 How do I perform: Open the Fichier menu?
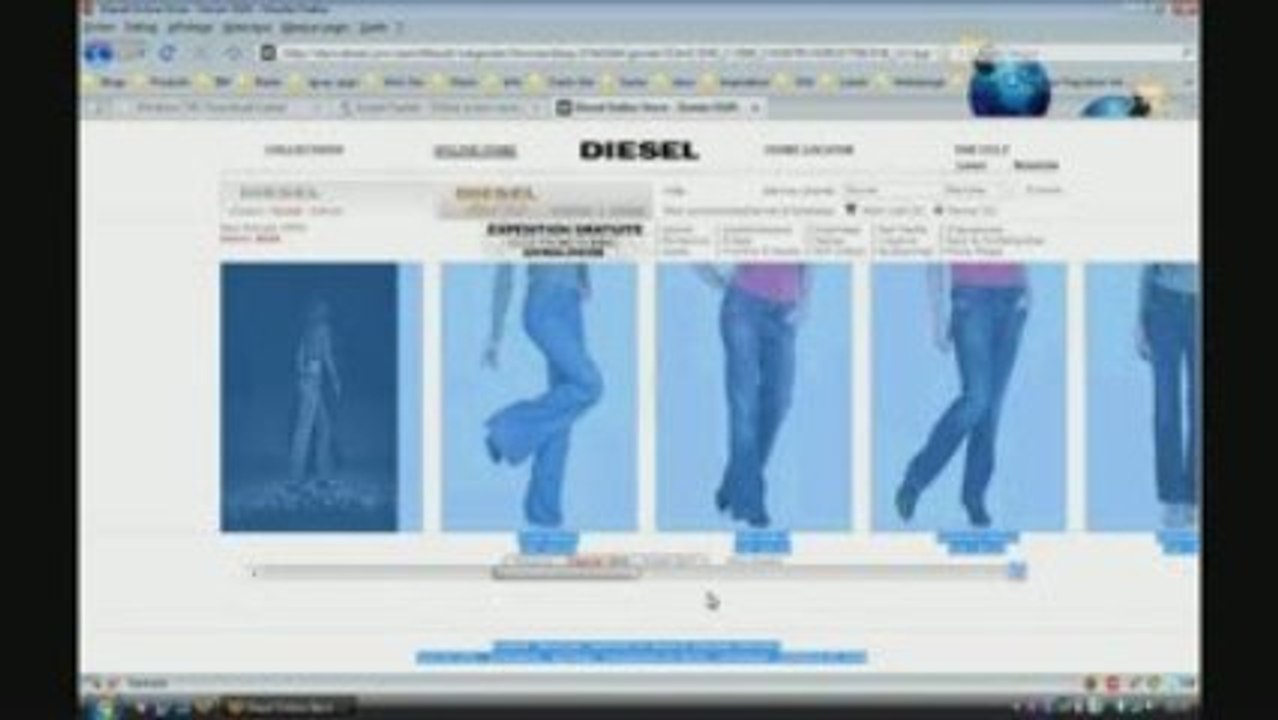98,27
